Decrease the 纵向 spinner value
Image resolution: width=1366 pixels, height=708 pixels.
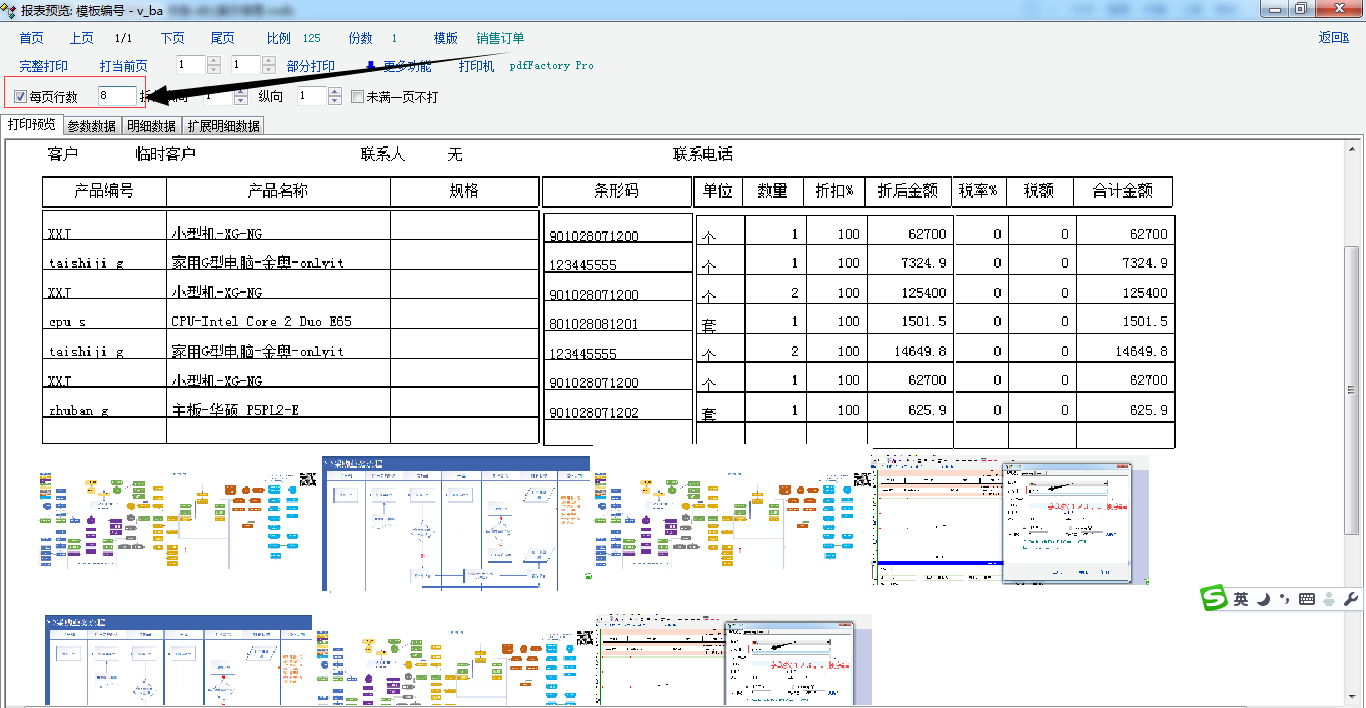point(334,101)
